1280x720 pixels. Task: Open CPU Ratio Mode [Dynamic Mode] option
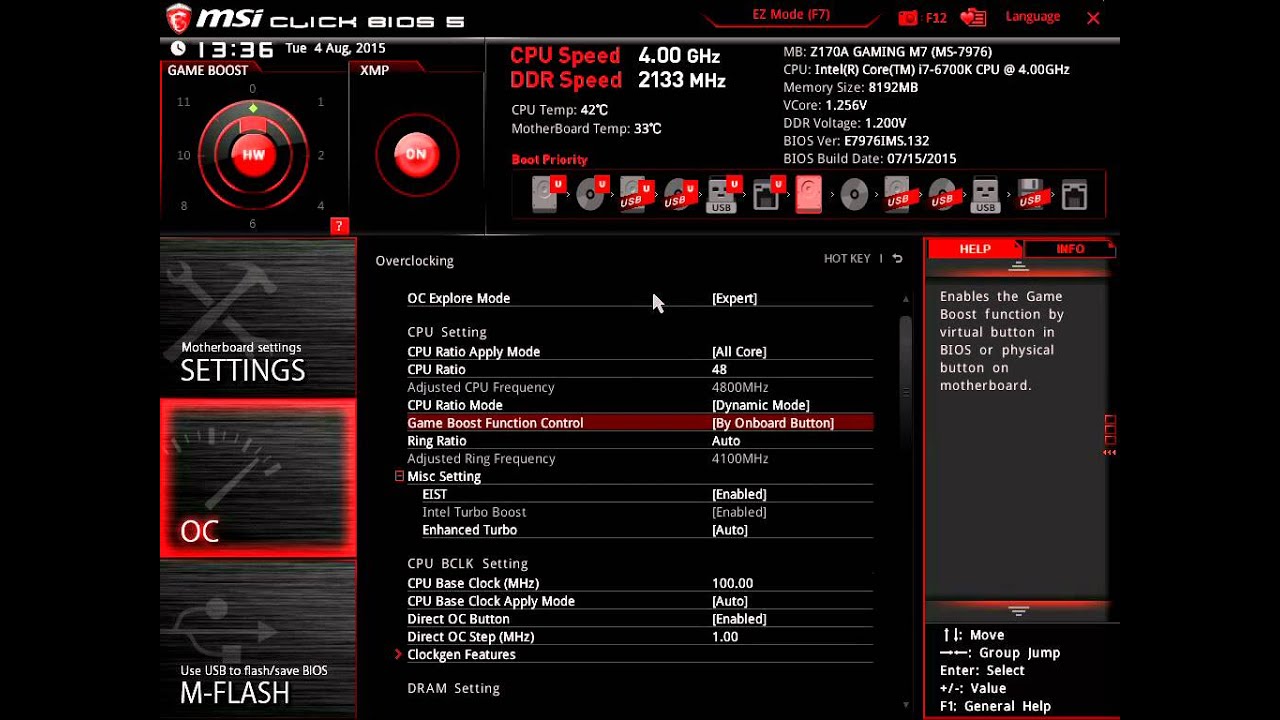[x=639, y=405]
